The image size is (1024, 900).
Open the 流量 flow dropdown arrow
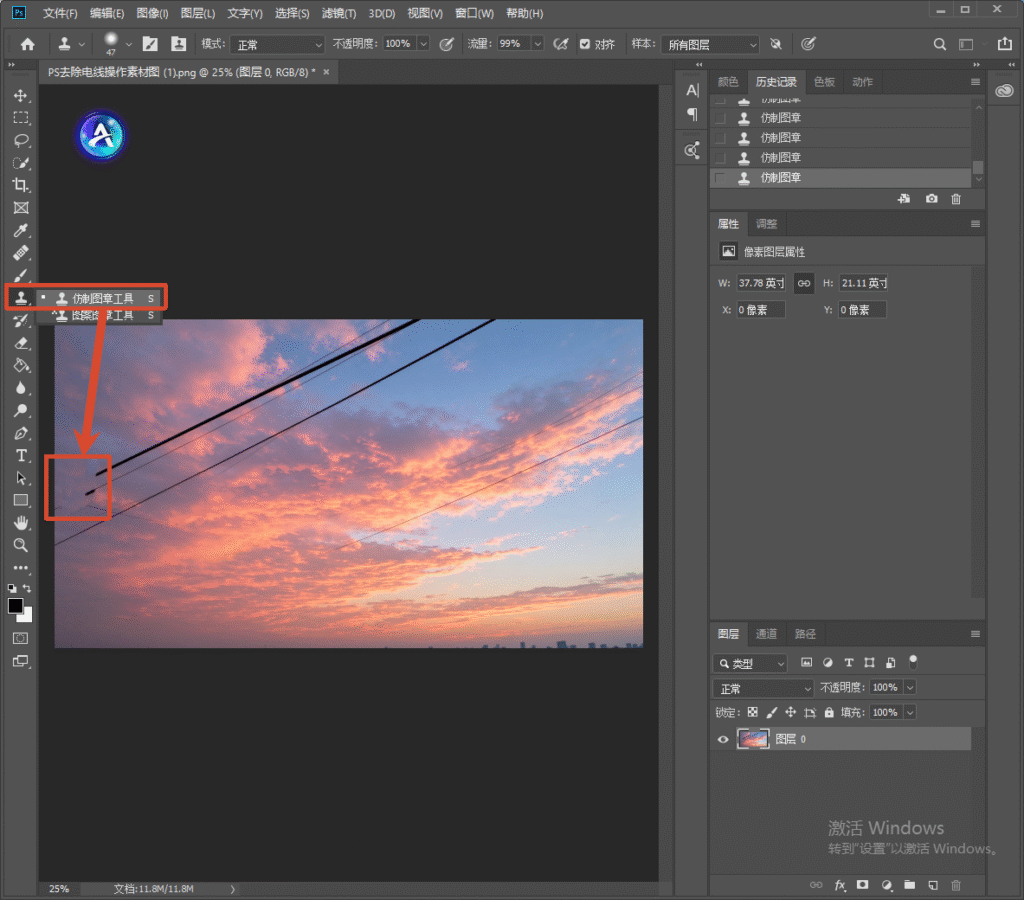click(537, 44)
